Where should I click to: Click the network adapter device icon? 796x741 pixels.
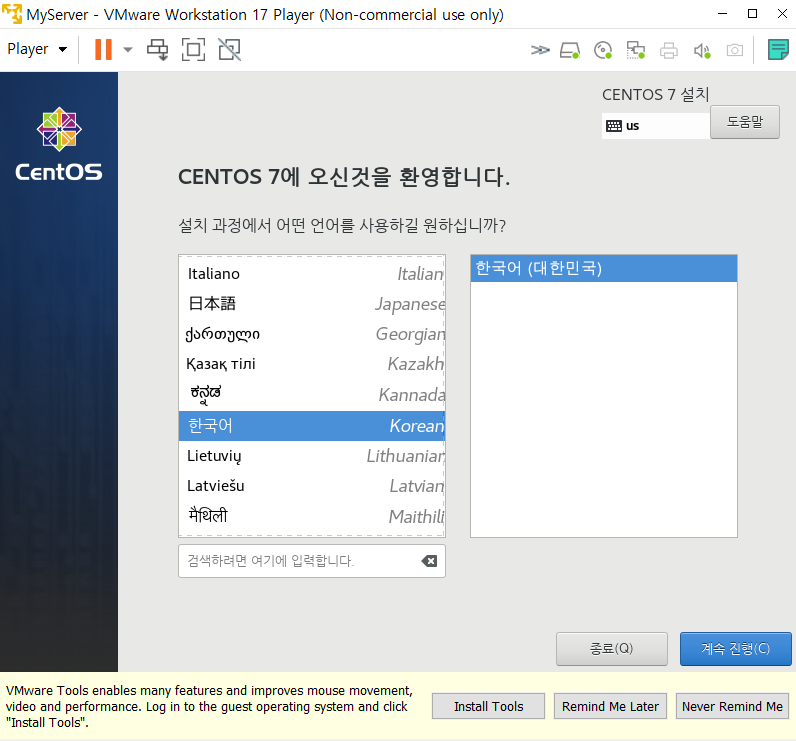[636, 50]
